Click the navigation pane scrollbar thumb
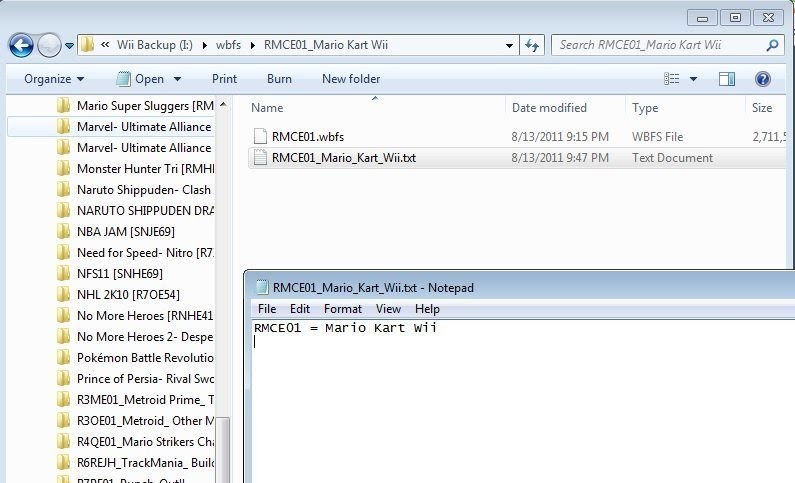795x483 pixels. coord(223,450)
